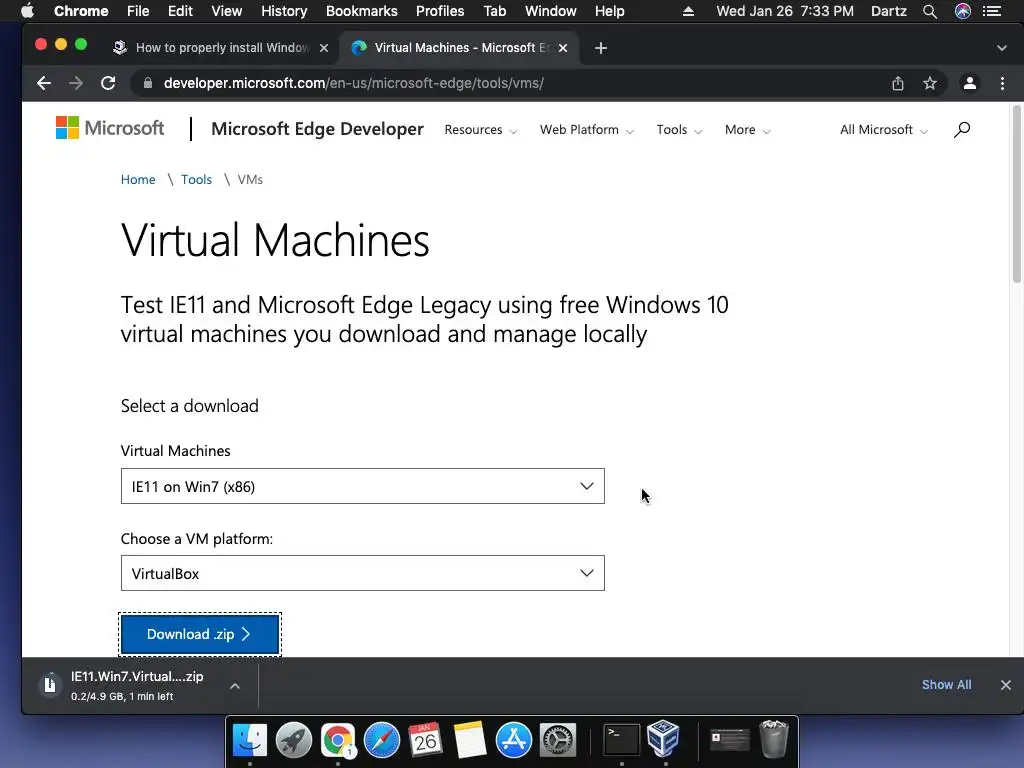Close the 'How to properly install Windows' tab
Image resolution: width=1024 pixels, height=768 pixels.
(x=323, y=48)
